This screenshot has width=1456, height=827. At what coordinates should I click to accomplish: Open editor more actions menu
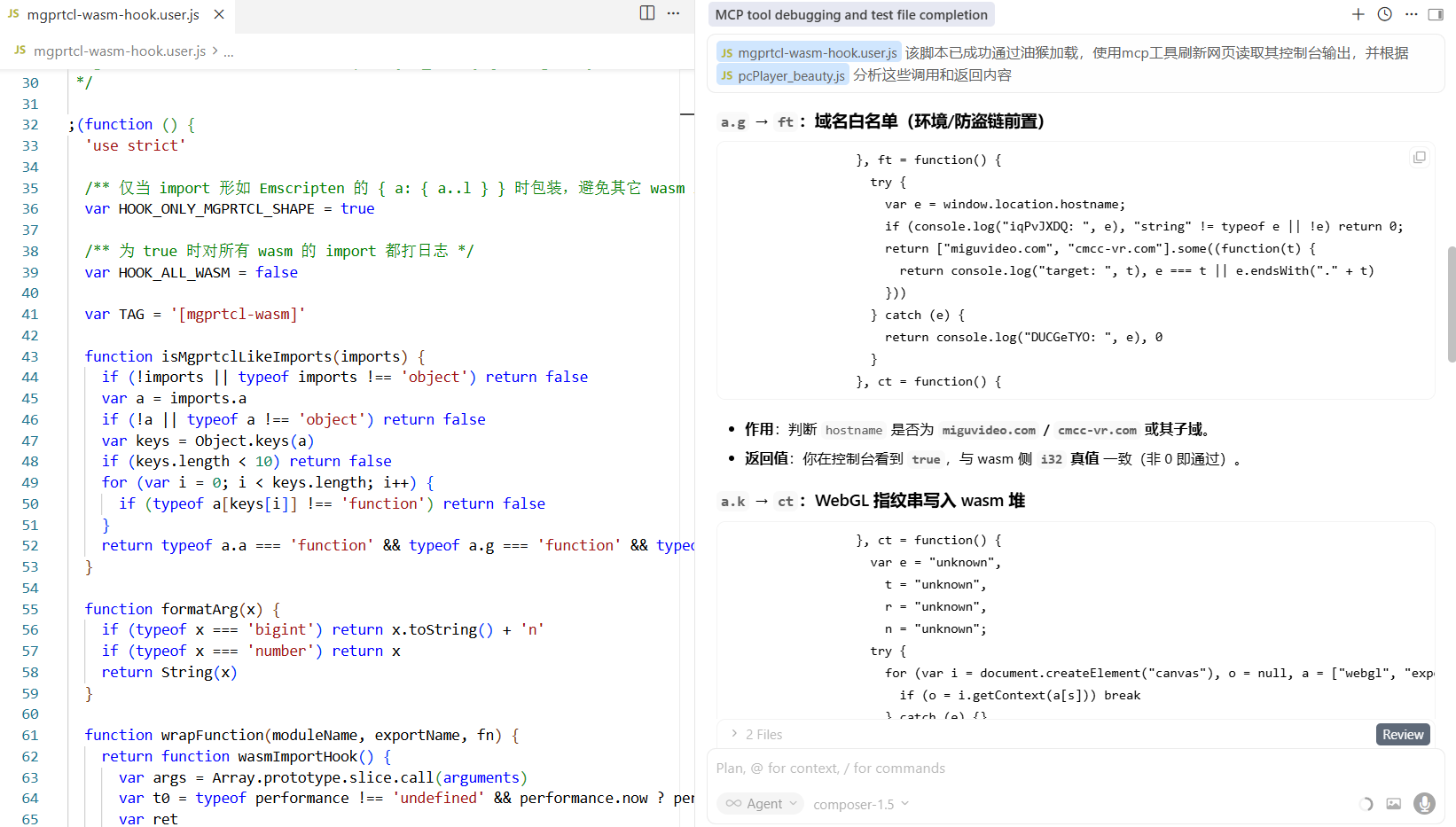[673, 13]
